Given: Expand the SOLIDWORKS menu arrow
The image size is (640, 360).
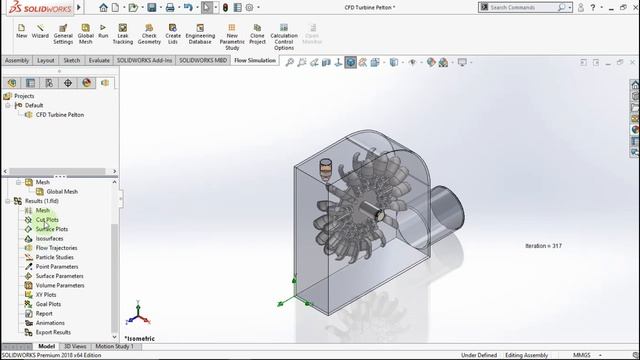Looking at the screenshot, I should tap(79, 7).
